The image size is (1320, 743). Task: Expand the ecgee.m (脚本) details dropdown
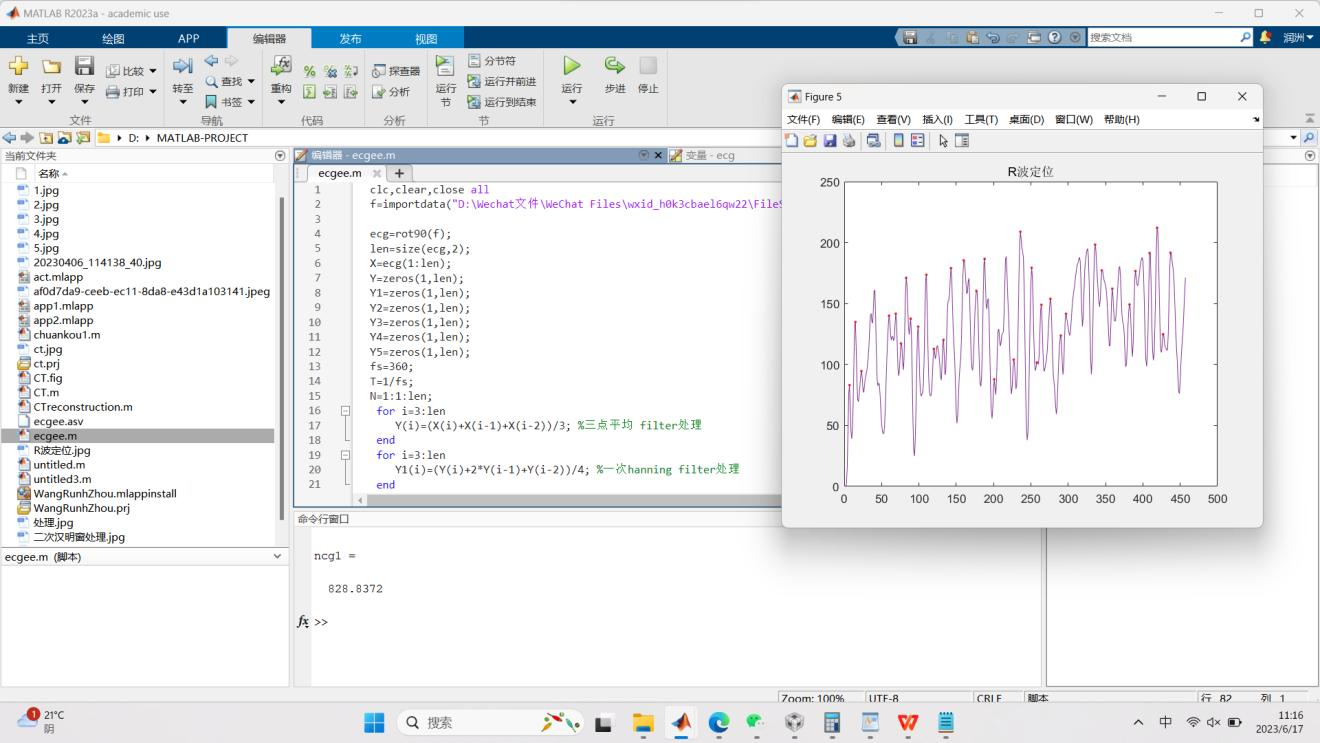[x=277, y=557]
